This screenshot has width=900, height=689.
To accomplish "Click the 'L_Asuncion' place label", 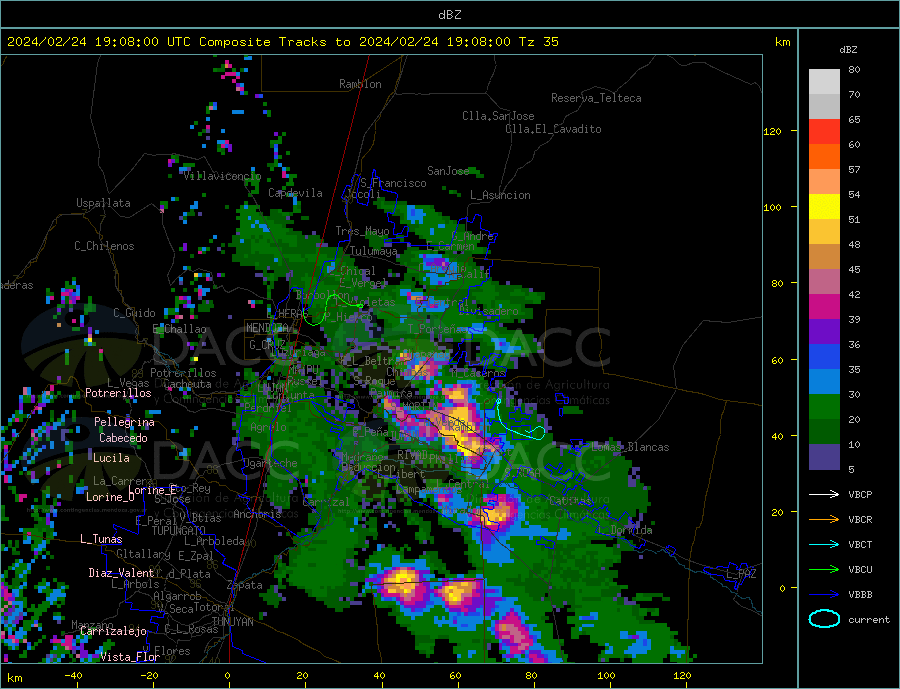I will pos(500,195).
